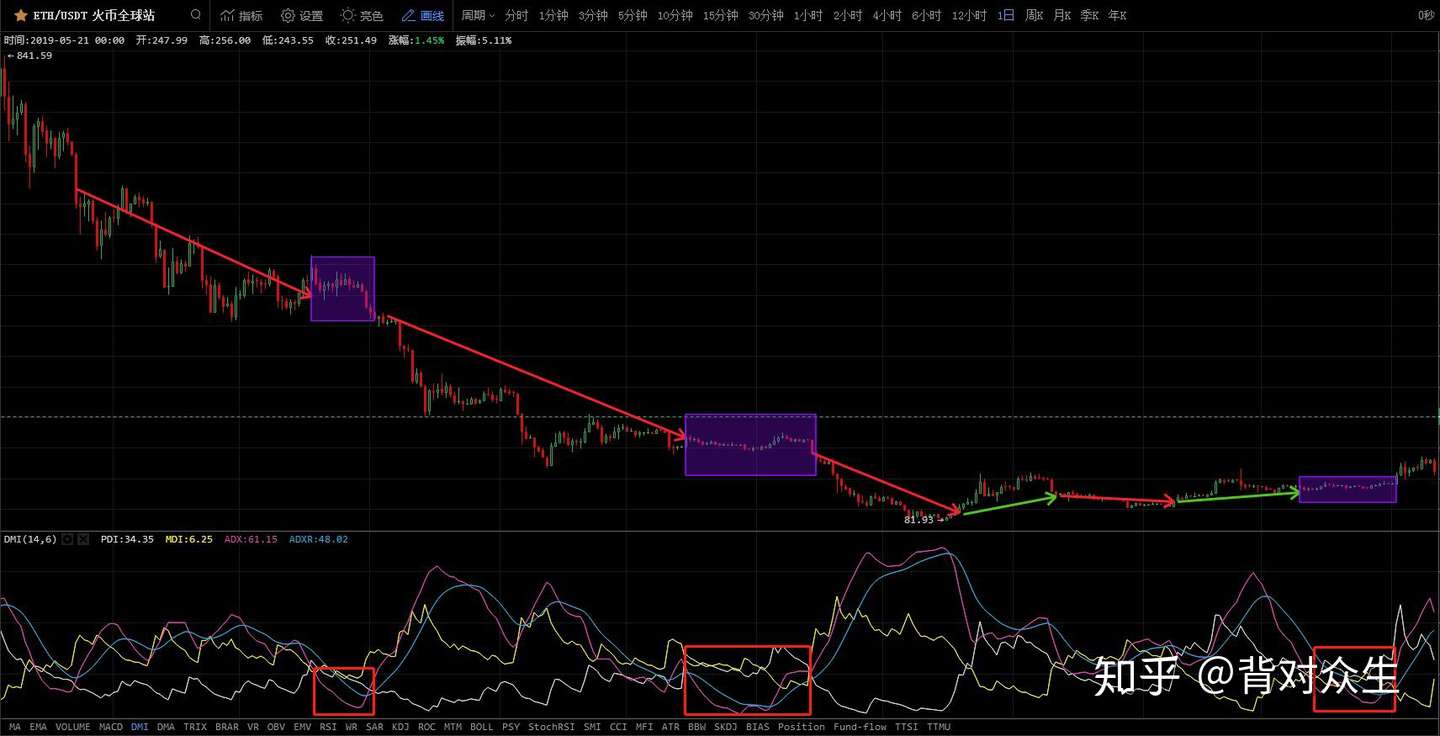Select the 6小时 timeframe
Screen dimensions: 1440x736
pyautogui.click(x=926, y=16)
